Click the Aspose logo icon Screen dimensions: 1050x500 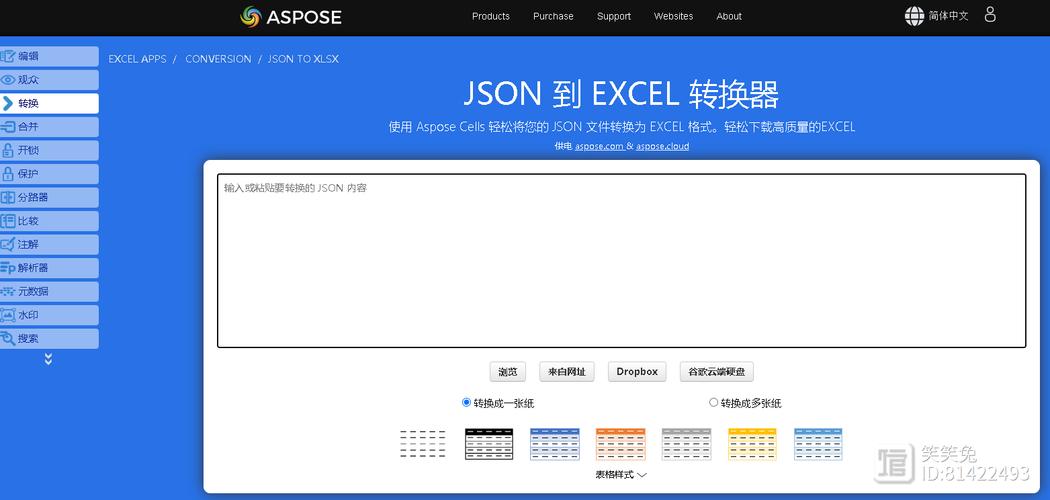[250, 17]
